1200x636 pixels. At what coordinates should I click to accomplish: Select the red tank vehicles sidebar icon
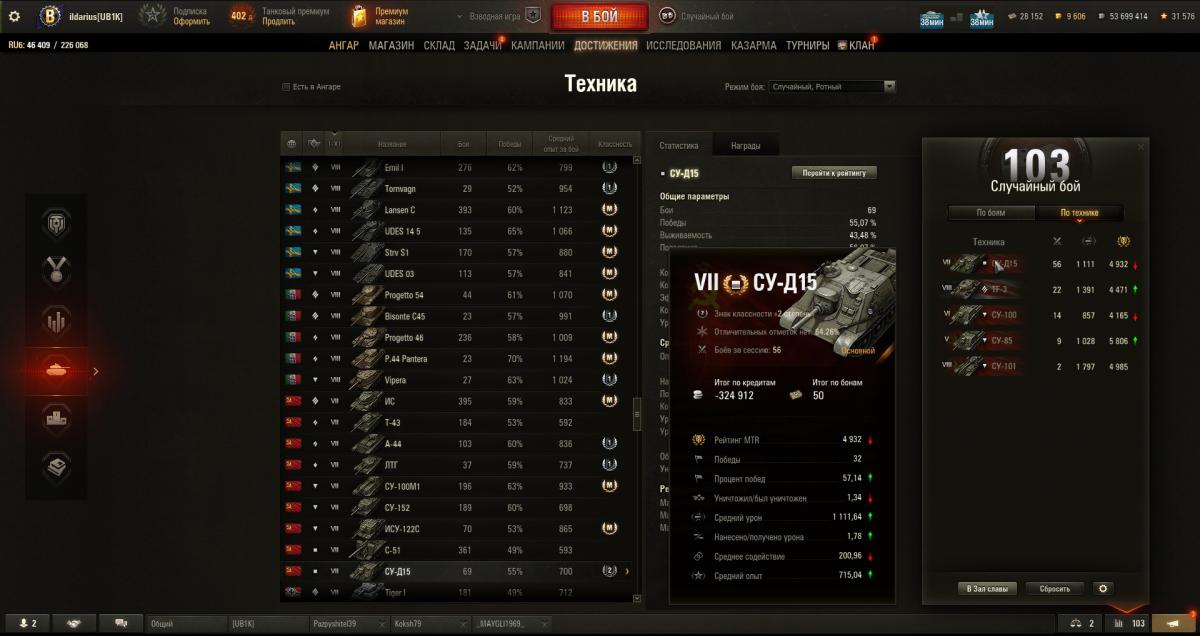(56, 371)
